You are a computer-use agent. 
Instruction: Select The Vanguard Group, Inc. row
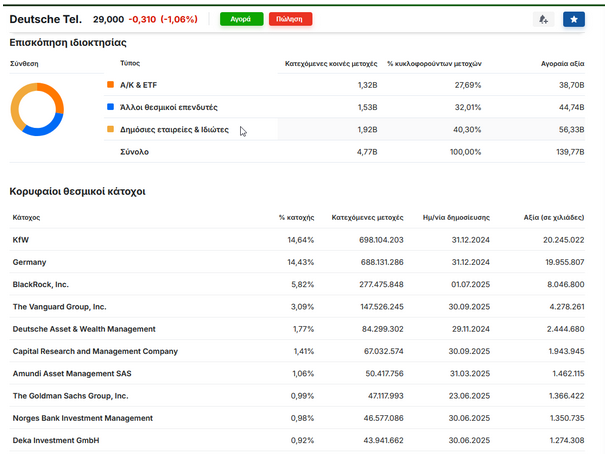click(59, 307)
